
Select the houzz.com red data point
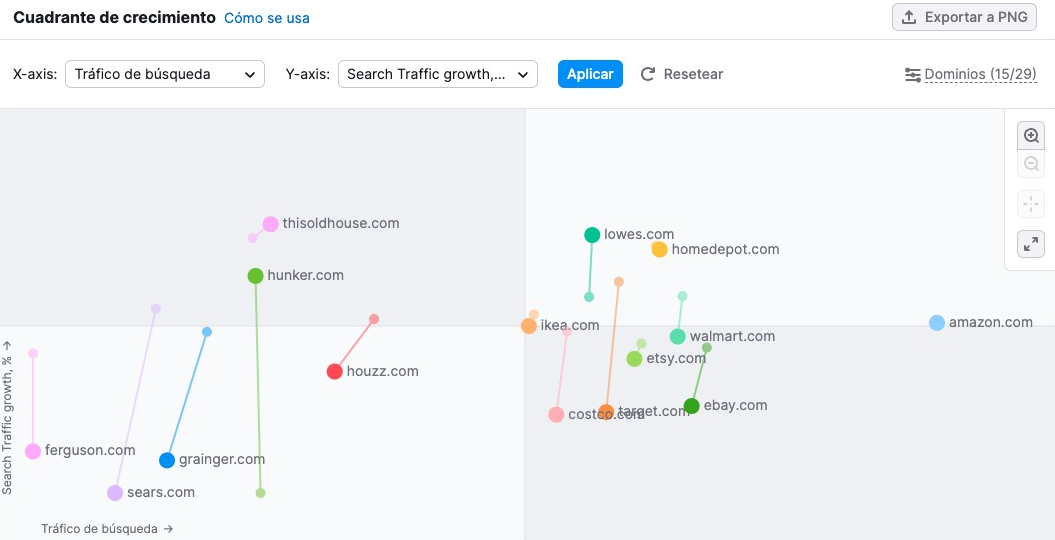tap(335, 372)
